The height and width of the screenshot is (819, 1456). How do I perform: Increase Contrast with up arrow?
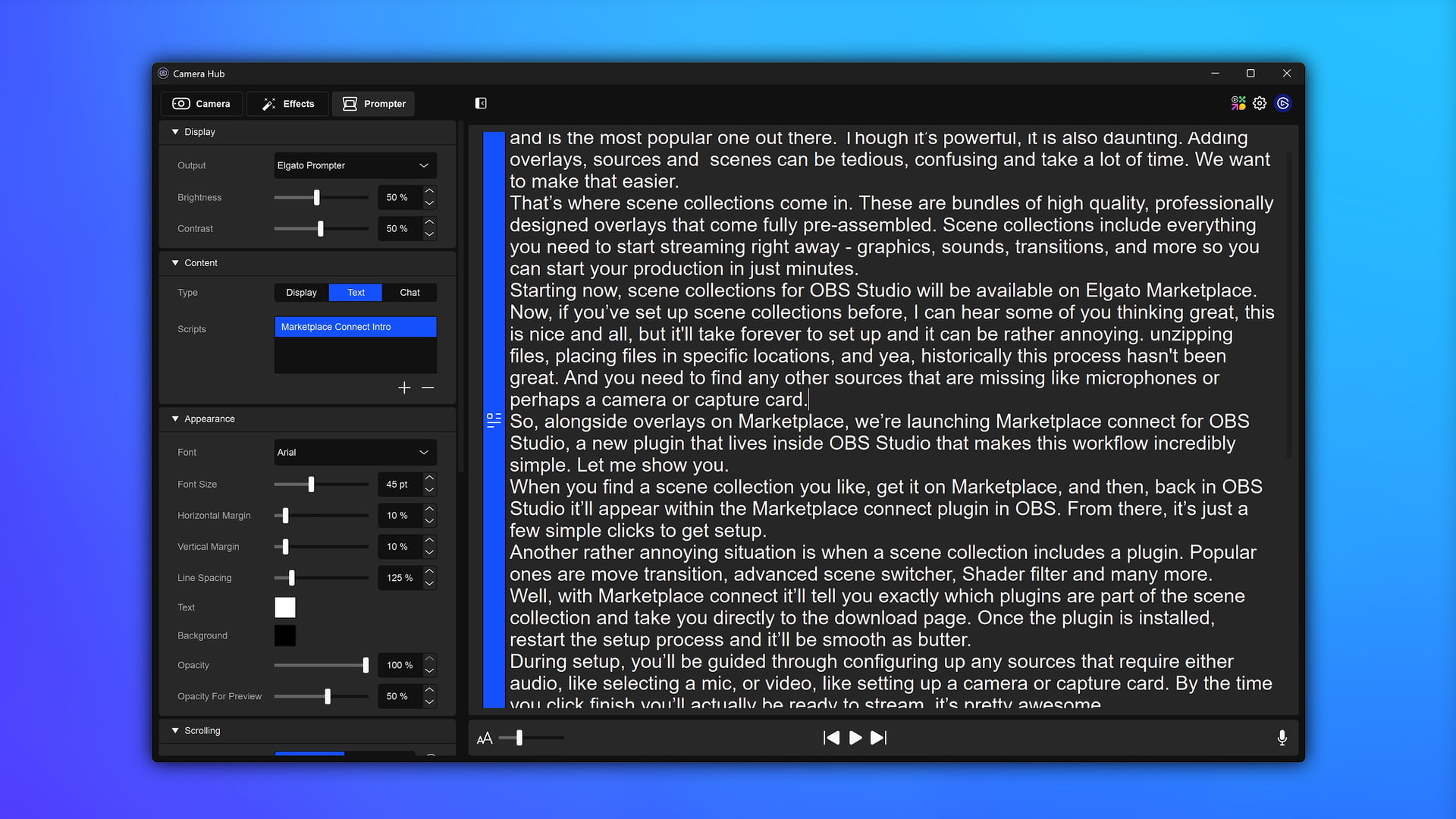pyautogui.click(x=429, y=222)
